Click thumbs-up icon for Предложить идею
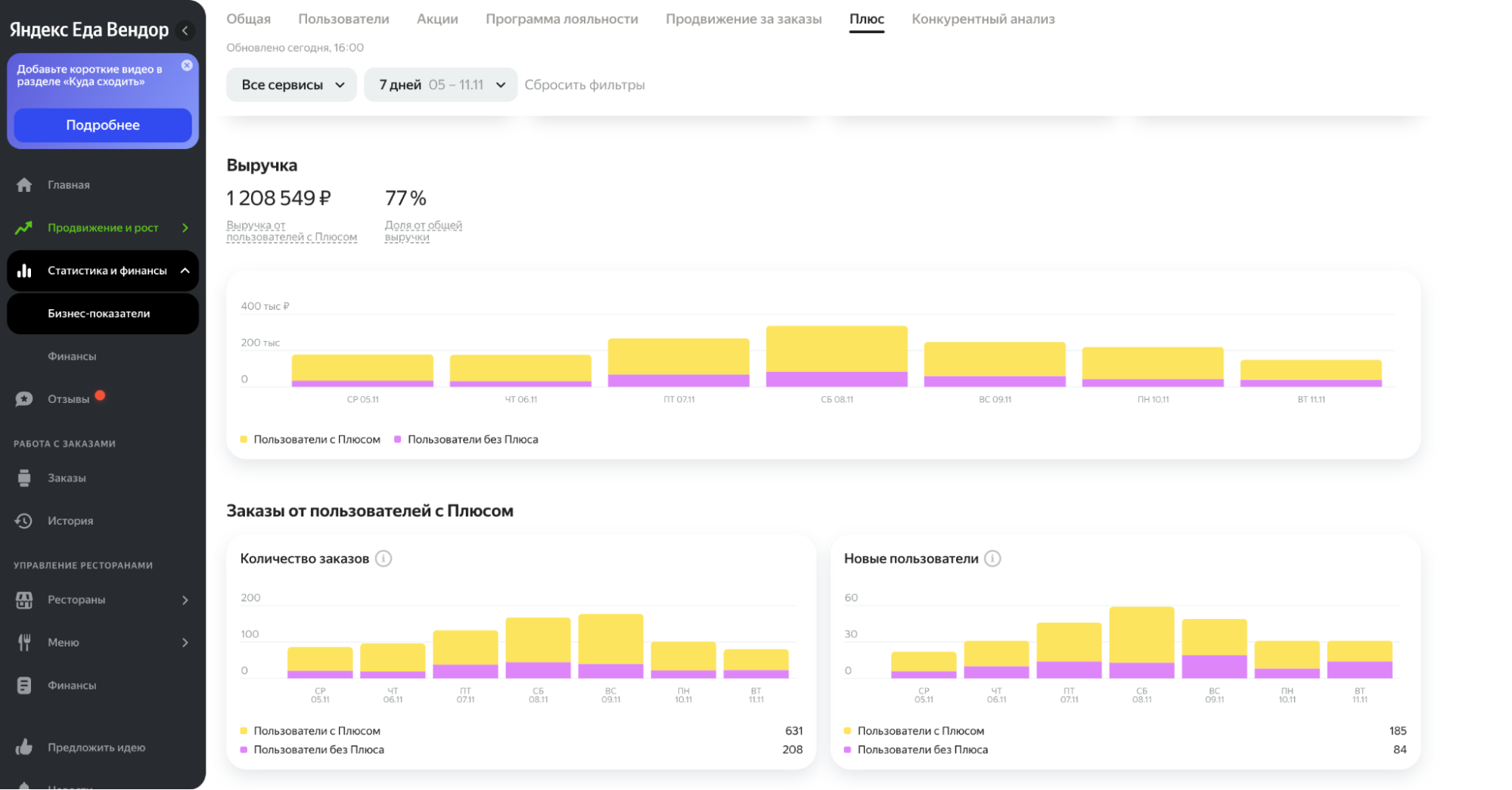Image resolution: width=1512 pixels, height=790 pixels. click(x=24, y=748)
